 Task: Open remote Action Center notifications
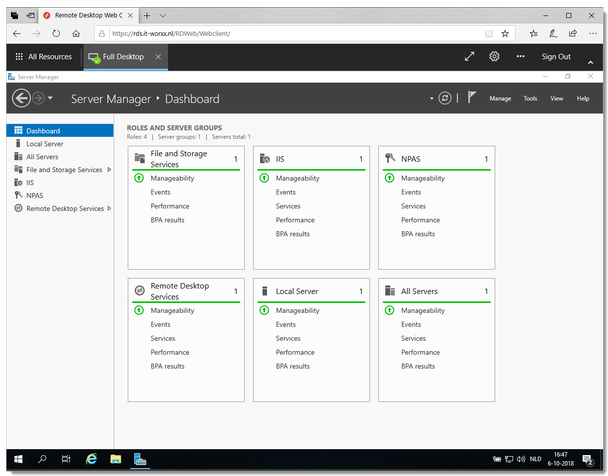[588, 460]
